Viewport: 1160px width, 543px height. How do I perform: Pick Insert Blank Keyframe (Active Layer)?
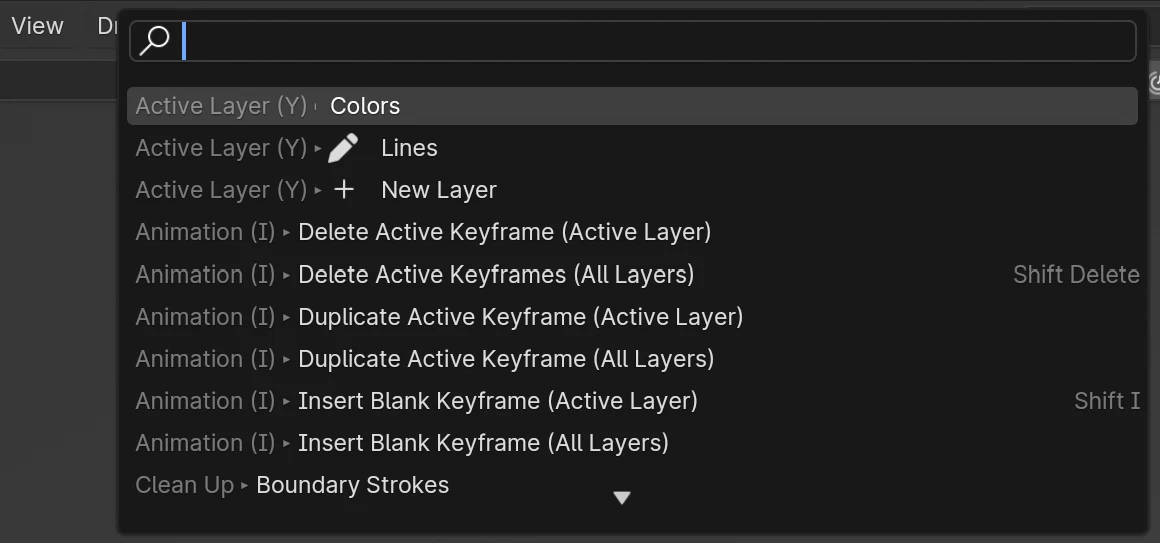coord(497,401)
